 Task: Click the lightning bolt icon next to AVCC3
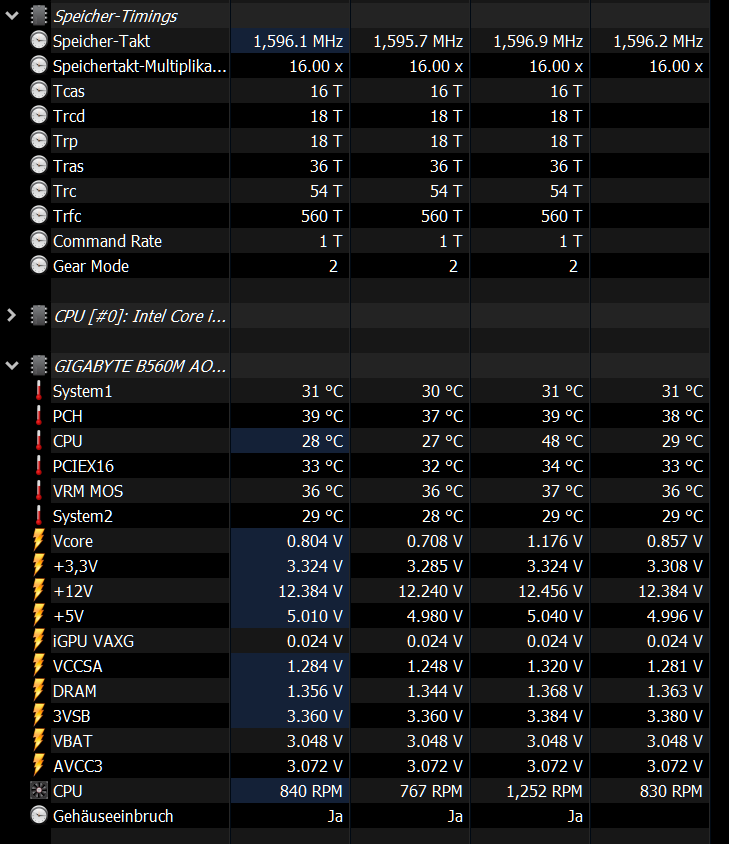pos(39,765)
